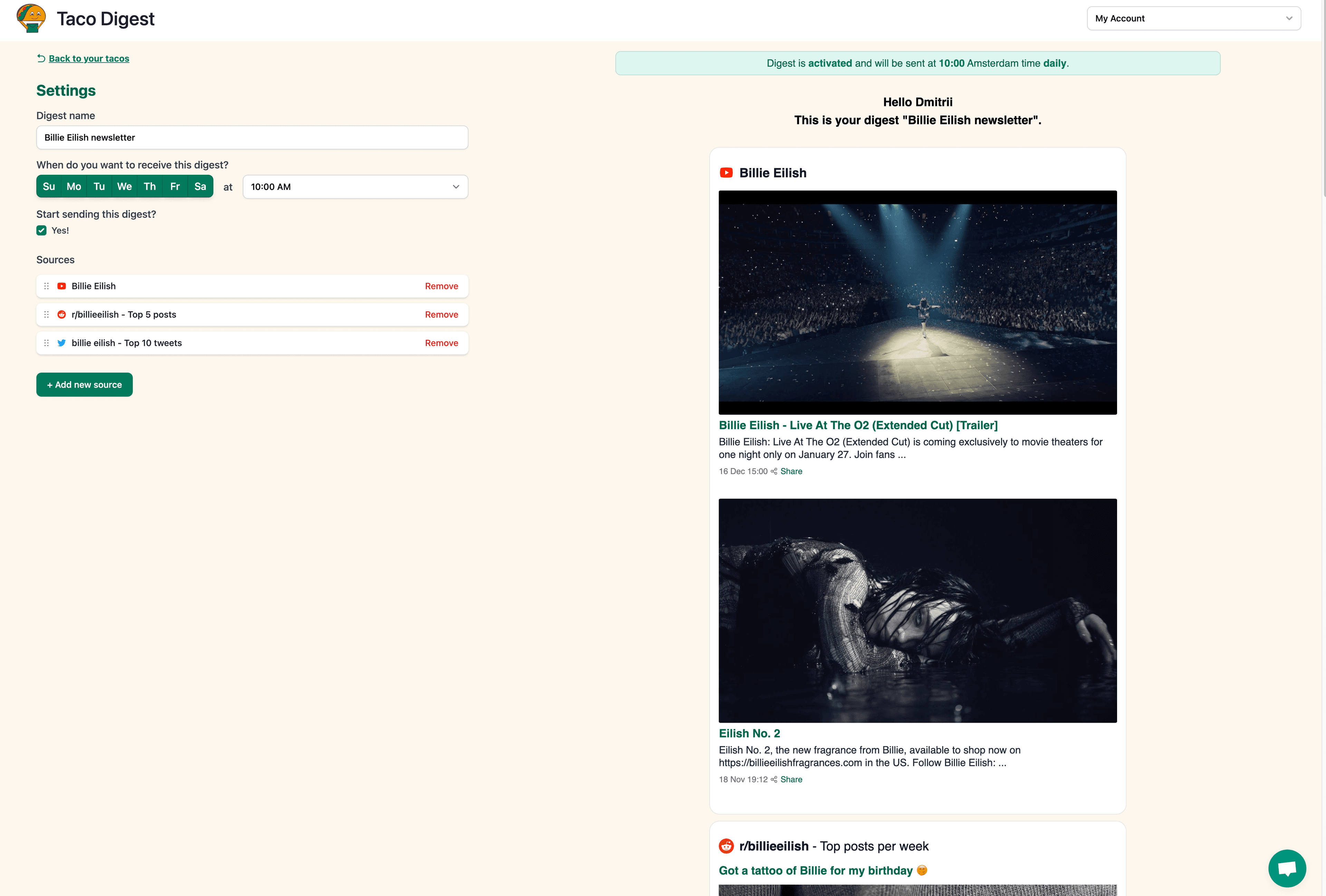Toggle Friday delivery day

point(175,186)
